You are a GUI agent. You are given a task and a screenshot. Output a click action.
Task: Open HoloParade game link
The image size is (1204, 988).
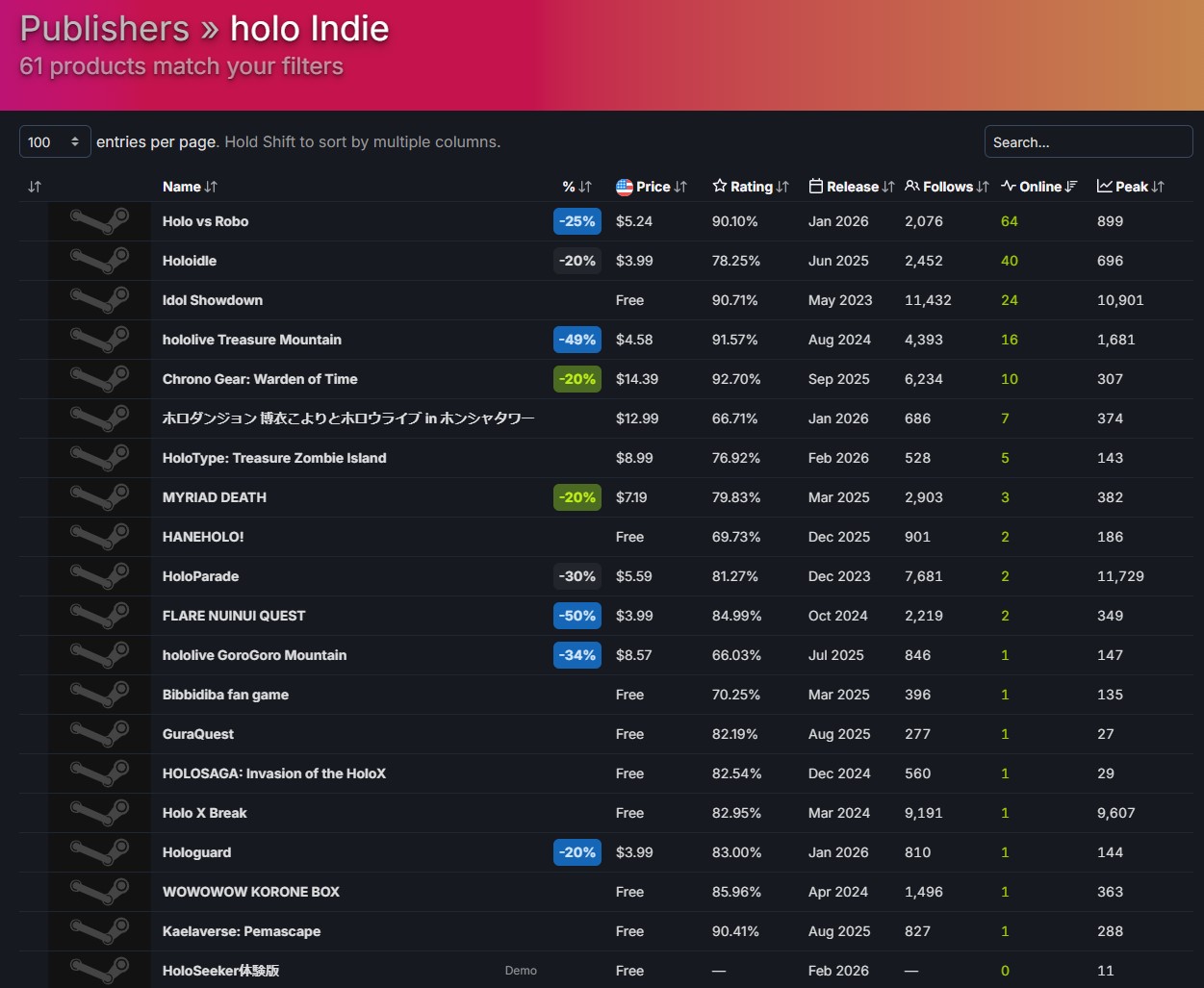[200, 576]
